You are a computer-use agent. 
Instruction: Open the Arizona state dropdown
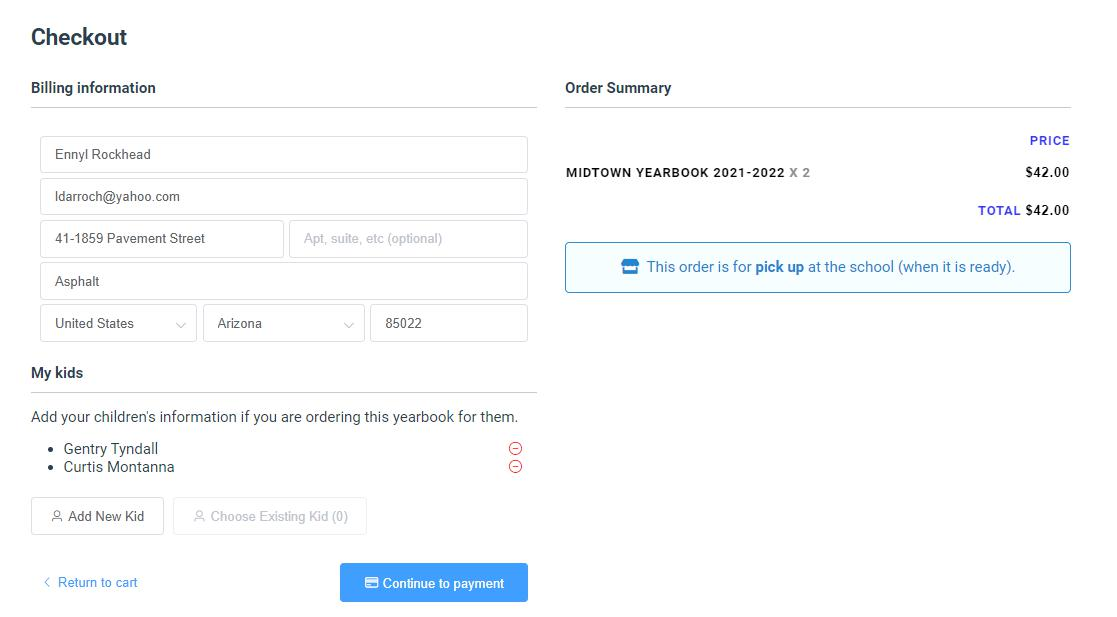point(284,323)
